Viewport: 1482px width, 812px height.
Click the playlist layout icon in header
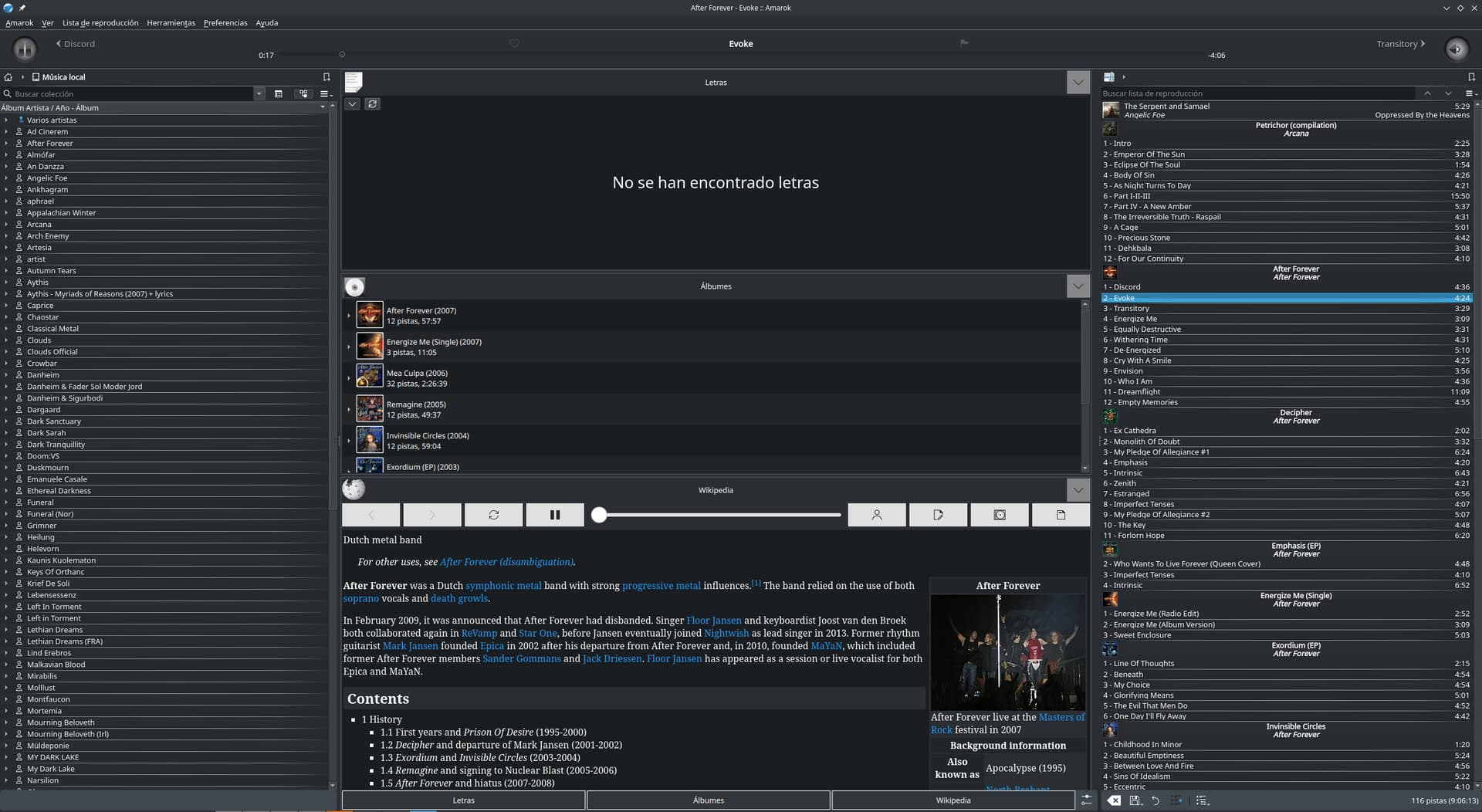pyautogui.click(x=1109, y=77)
